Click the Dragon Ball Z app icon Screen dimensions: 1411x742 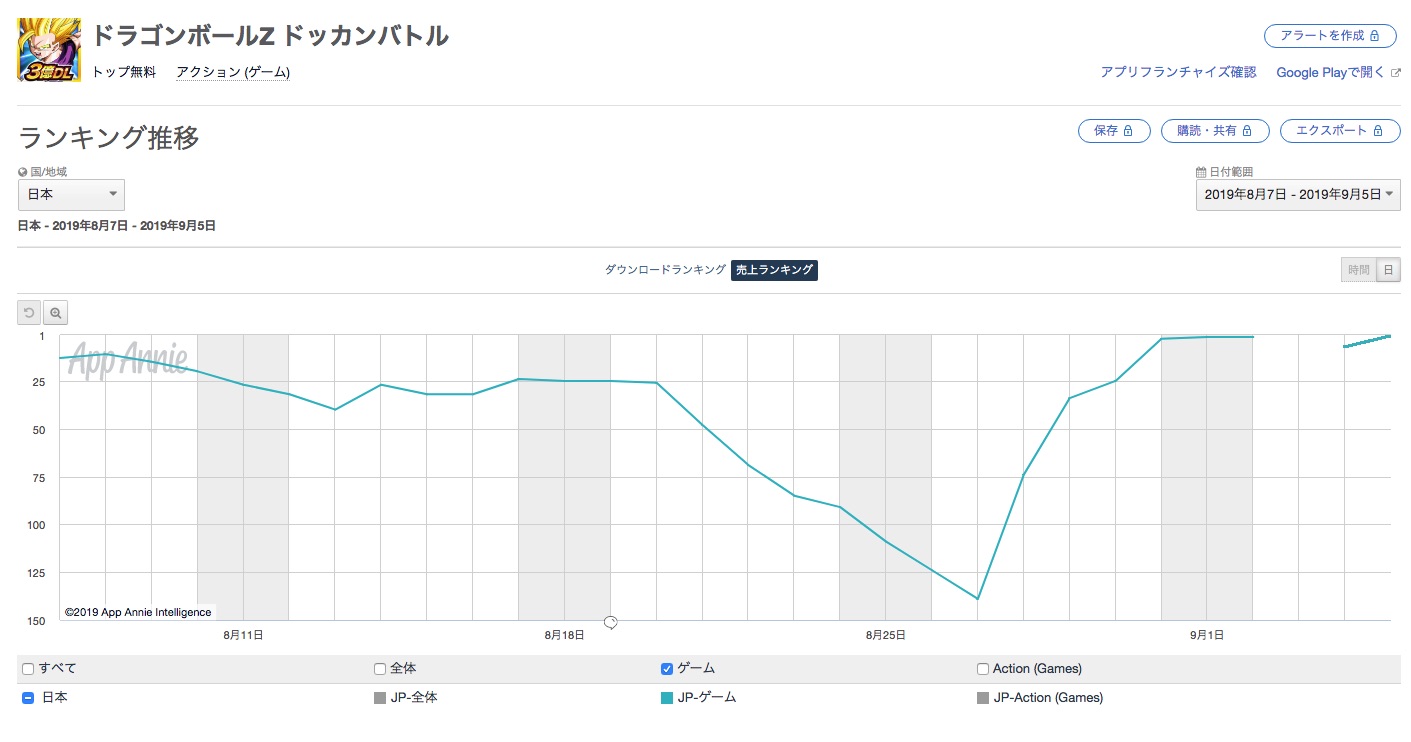pyautogui.click(x=49, y=49)
